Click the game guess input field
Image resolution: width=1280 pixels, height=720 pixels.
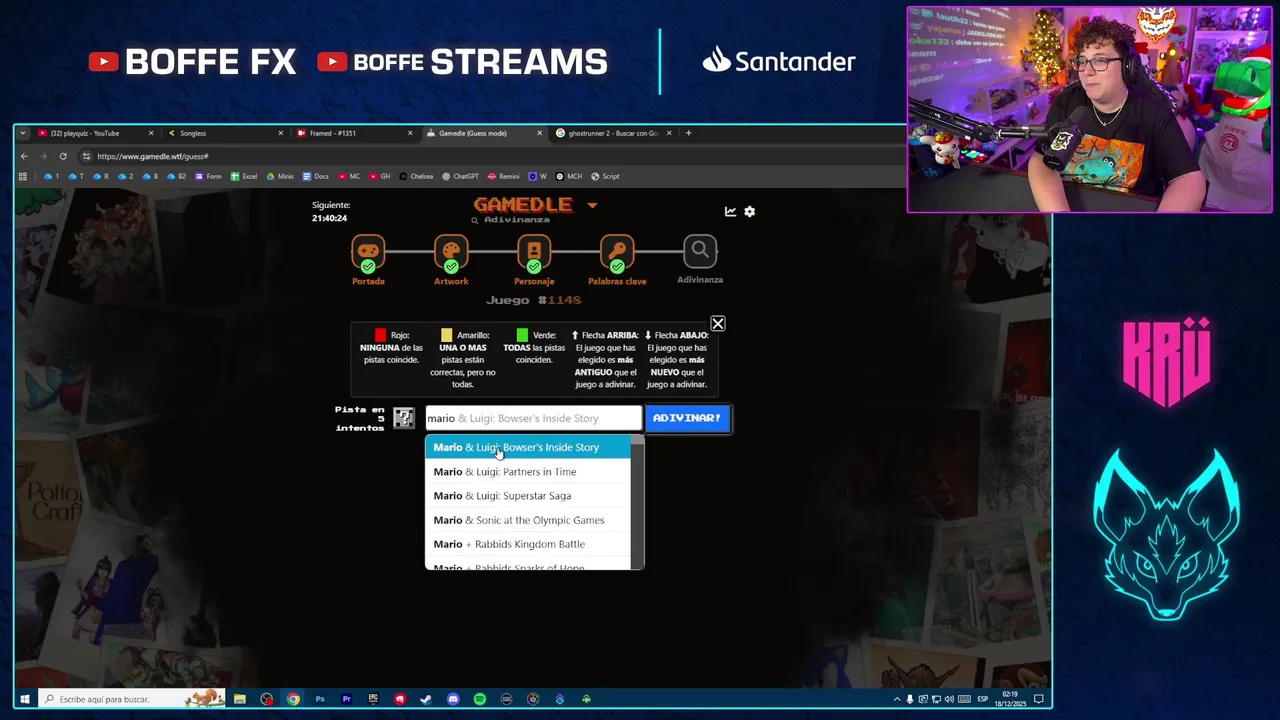(x=533, y=418)
